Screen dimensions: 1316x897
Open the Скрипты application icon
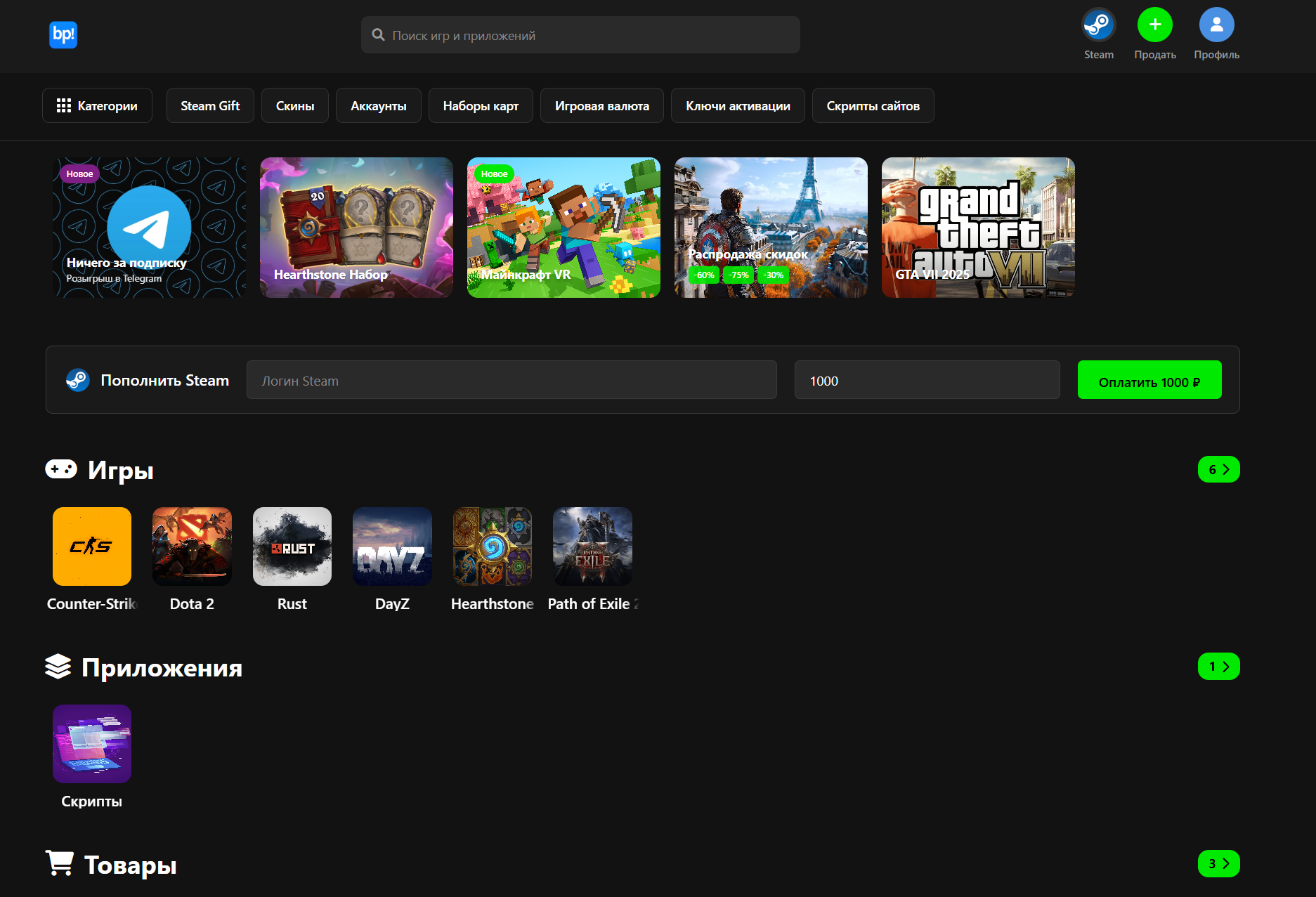pos(92,744)
